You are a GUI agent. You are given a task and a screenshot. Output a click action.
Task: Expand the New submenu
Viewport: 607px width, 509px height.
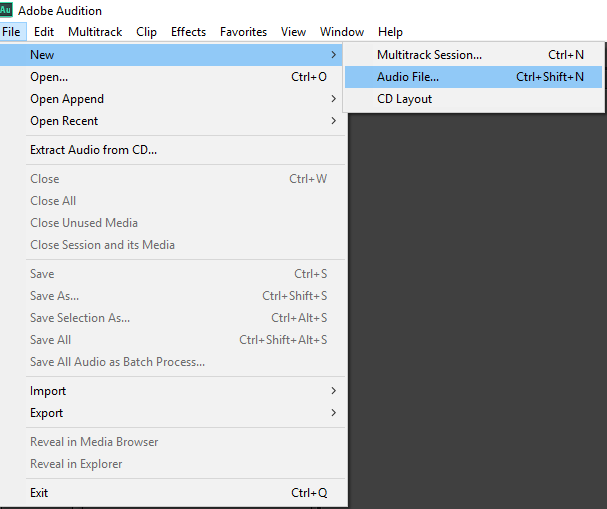click(171, 55)
